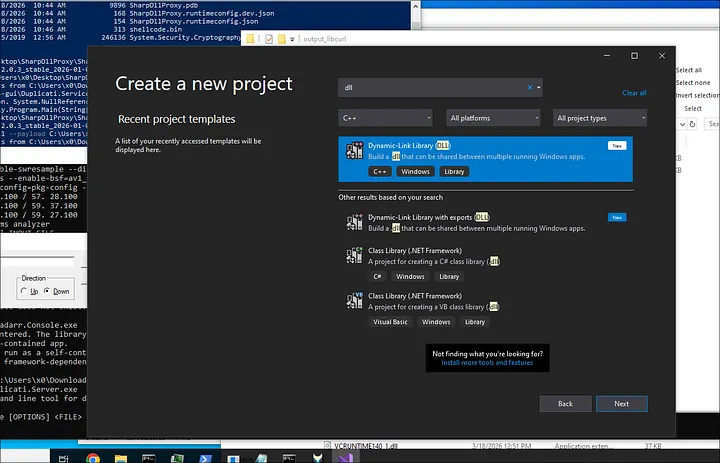Open PowerShell from the taskbar

[x=205, y=458]
